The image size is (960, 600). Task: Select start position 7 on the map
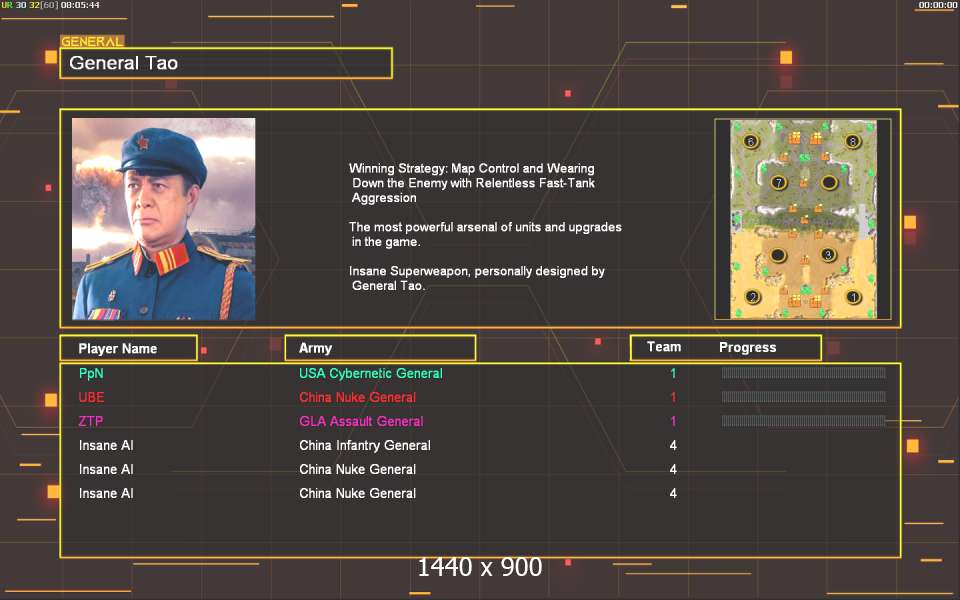pos(778,182)
